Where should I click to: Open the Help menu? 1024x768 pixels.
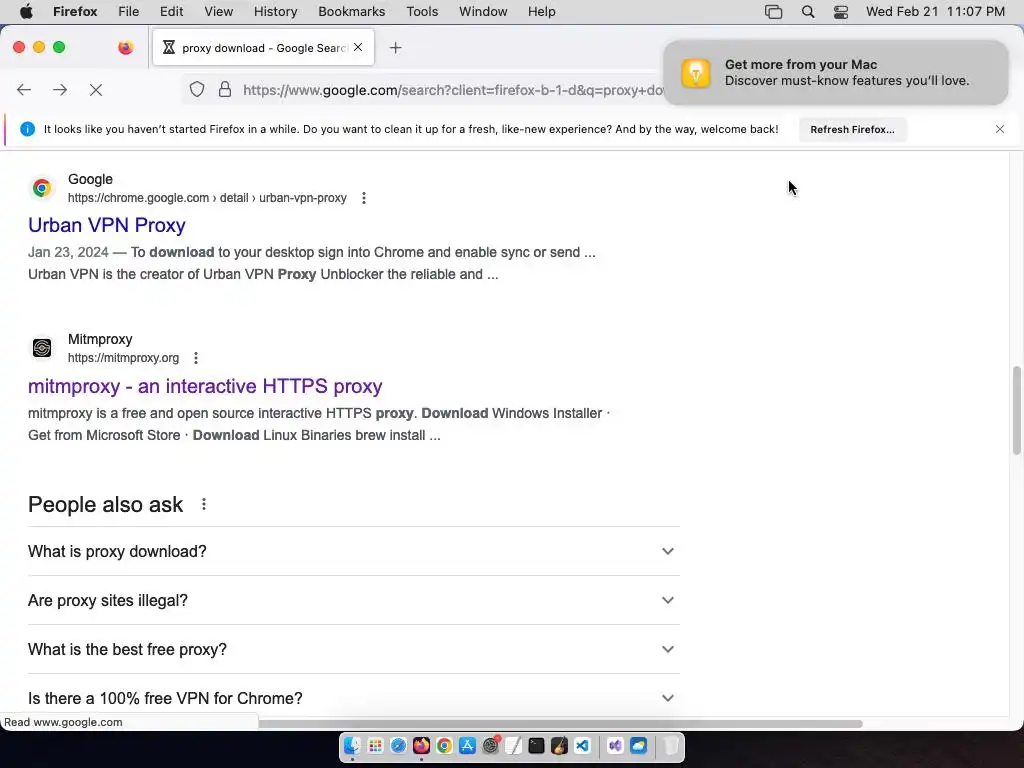coord(541,11)
